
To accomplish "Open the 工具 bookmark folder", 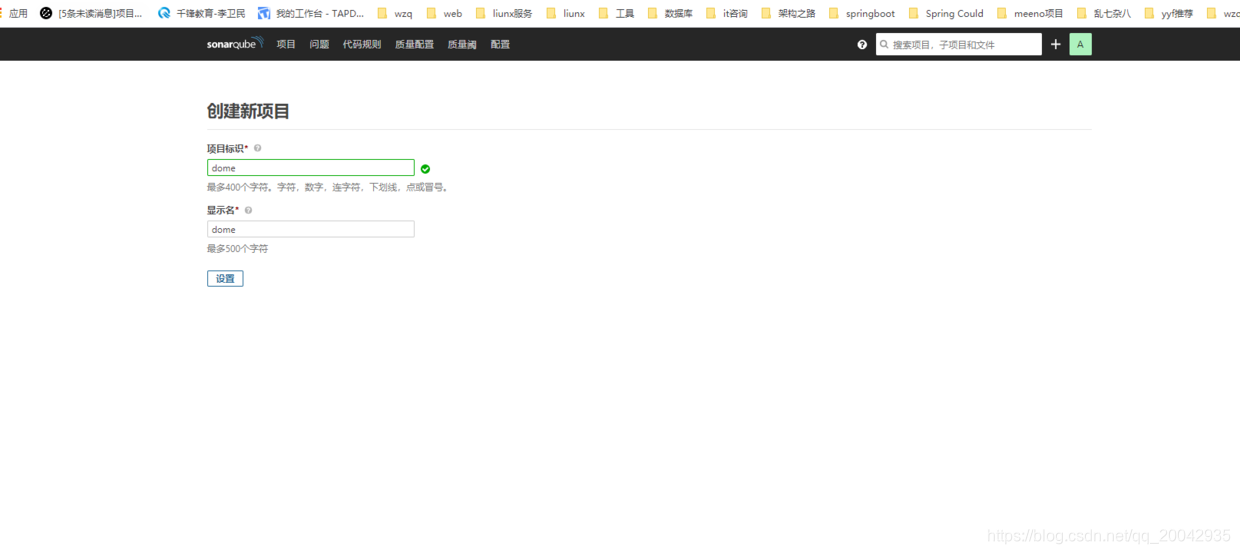I will [616, 14].
